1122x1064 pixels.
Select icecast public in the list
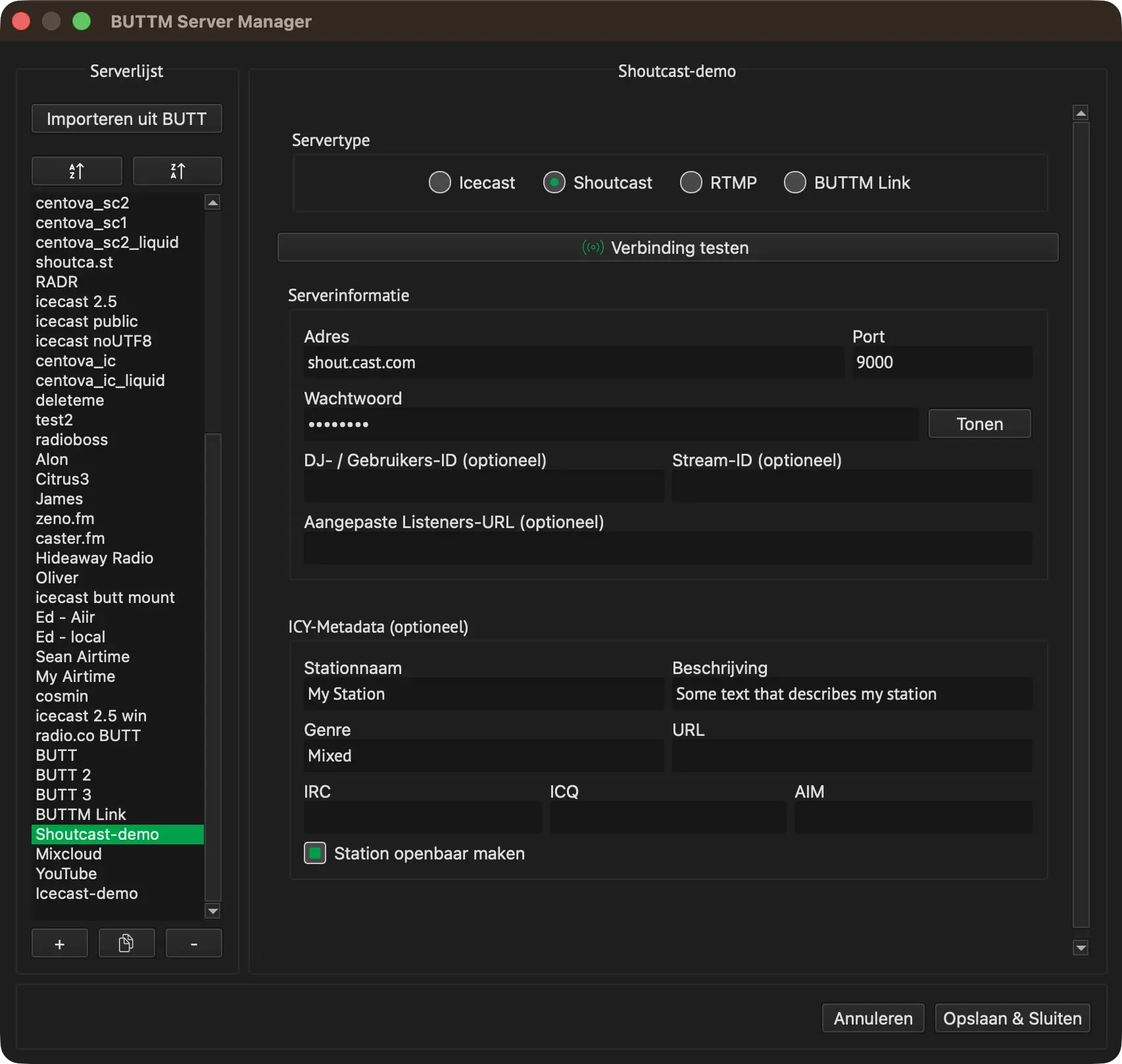(x=118, y=322)
